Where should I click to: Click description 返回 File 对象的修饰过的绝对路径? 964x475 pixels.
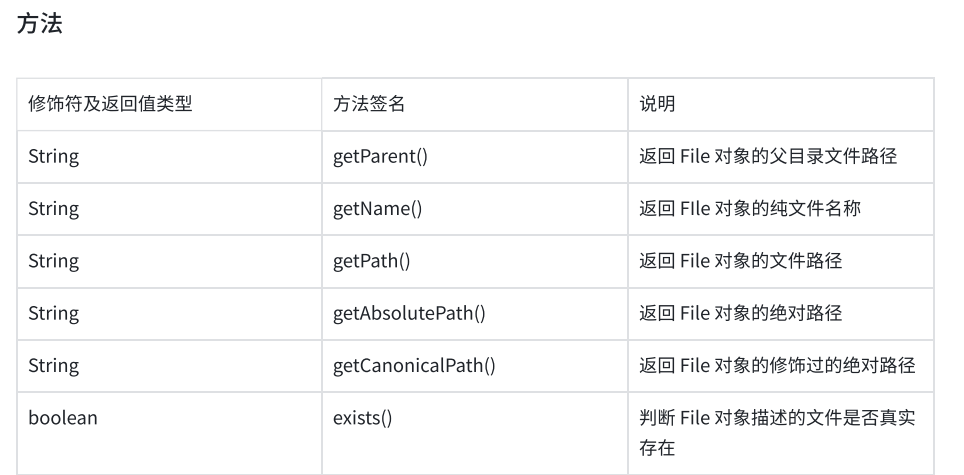[x=777, y=365]
